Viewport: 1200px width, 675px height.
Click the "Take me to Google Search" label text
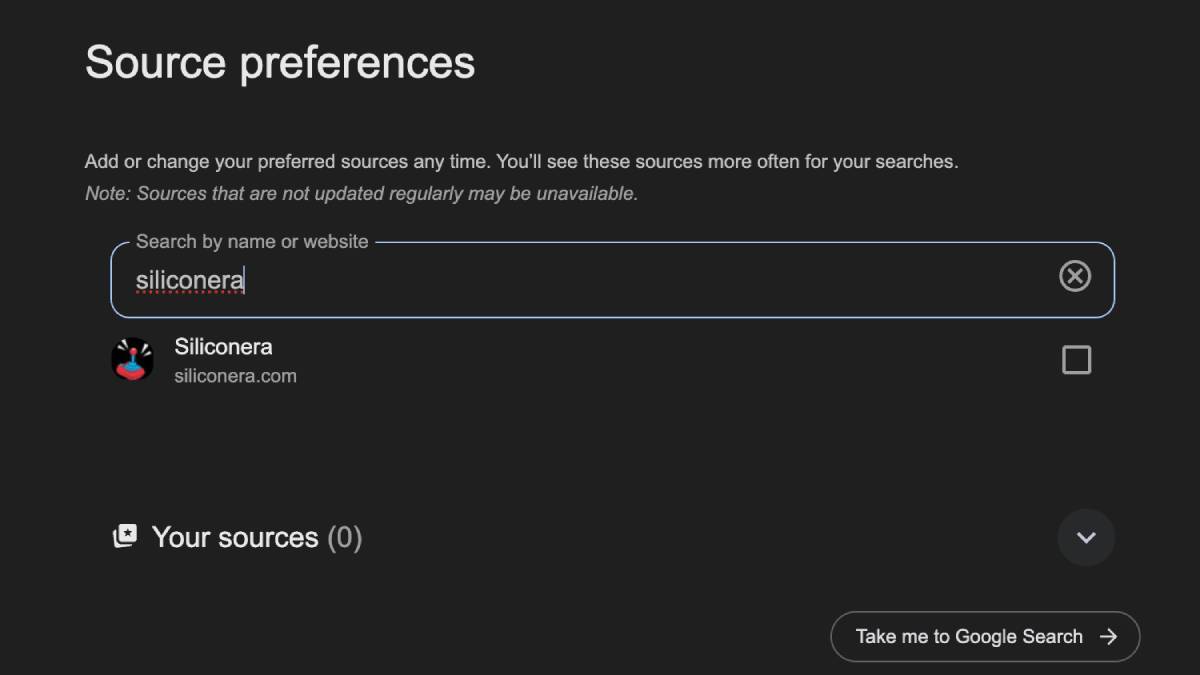pos(969,637)
